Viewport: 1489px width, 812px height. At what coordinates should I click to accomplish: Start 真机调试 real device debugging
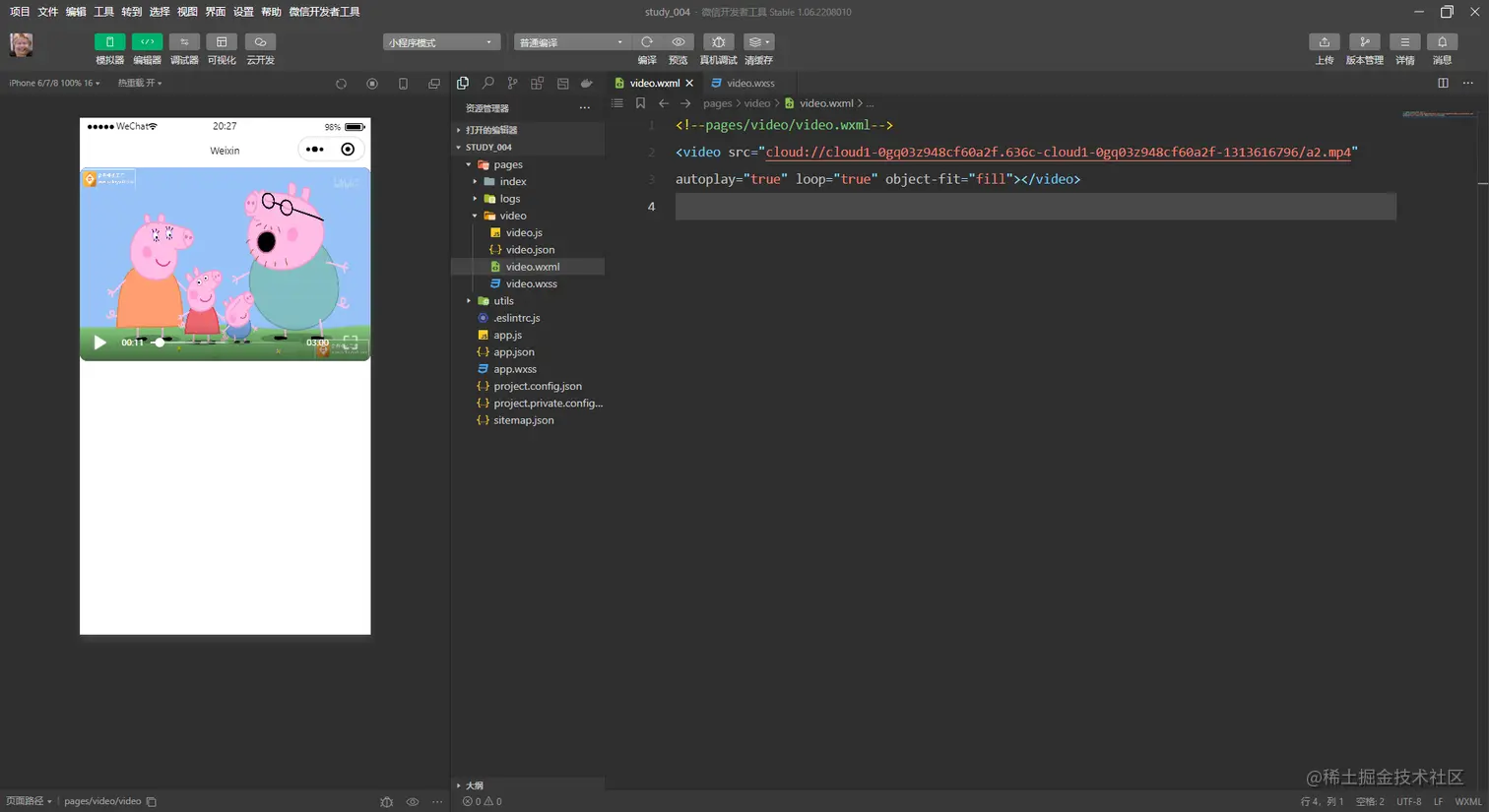[x=718, y=42]
